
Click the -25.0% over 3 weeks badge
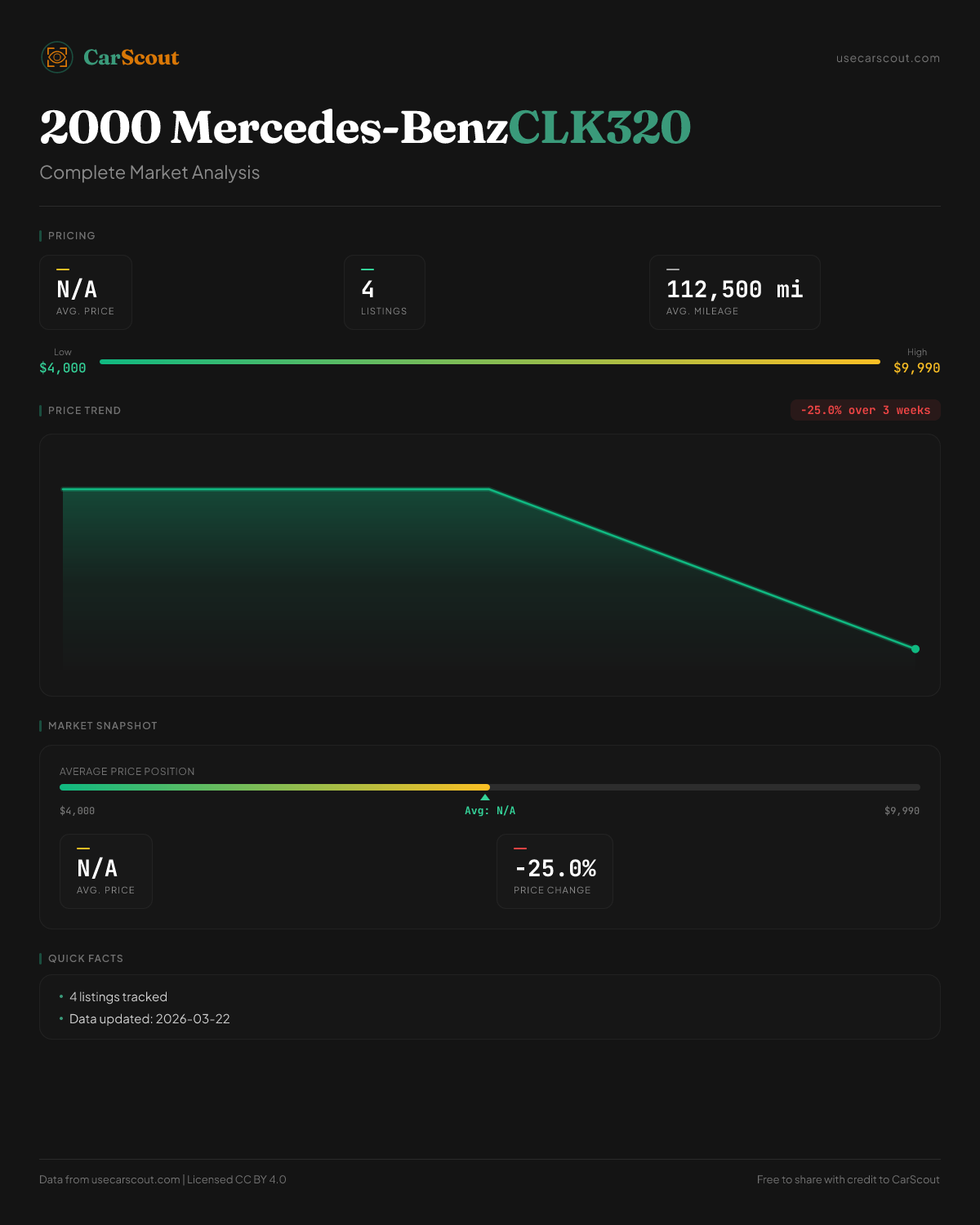[x=865, y=410]
